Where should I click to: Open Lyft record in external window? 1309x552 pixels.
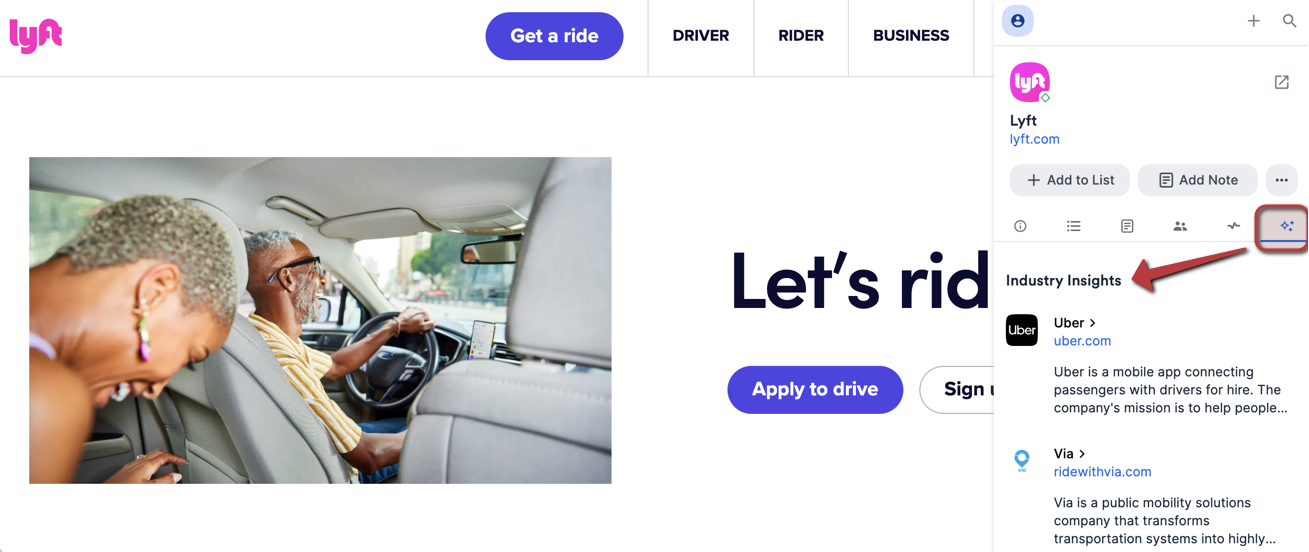tap(1281, 82)
